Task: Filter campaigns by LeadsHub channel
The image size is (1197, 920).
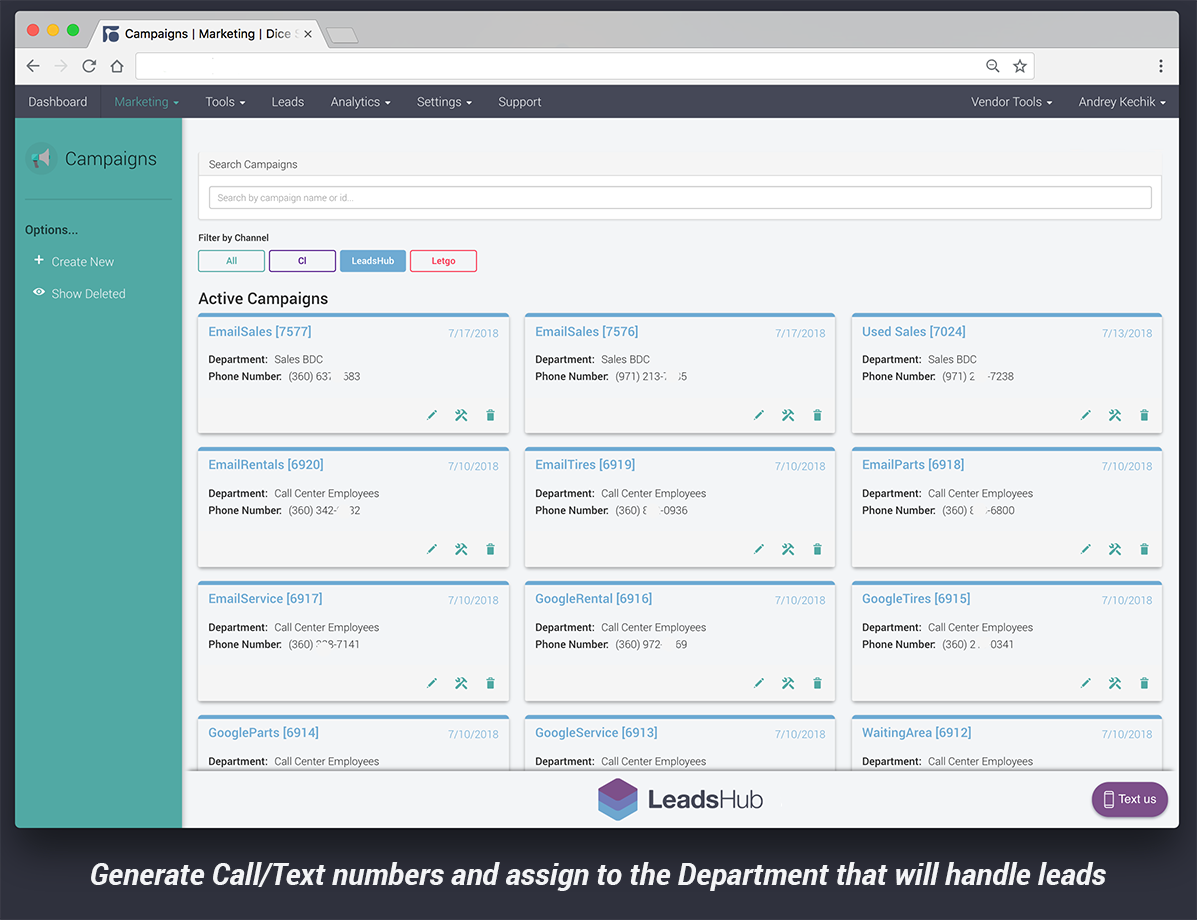Action: (373, 260)
